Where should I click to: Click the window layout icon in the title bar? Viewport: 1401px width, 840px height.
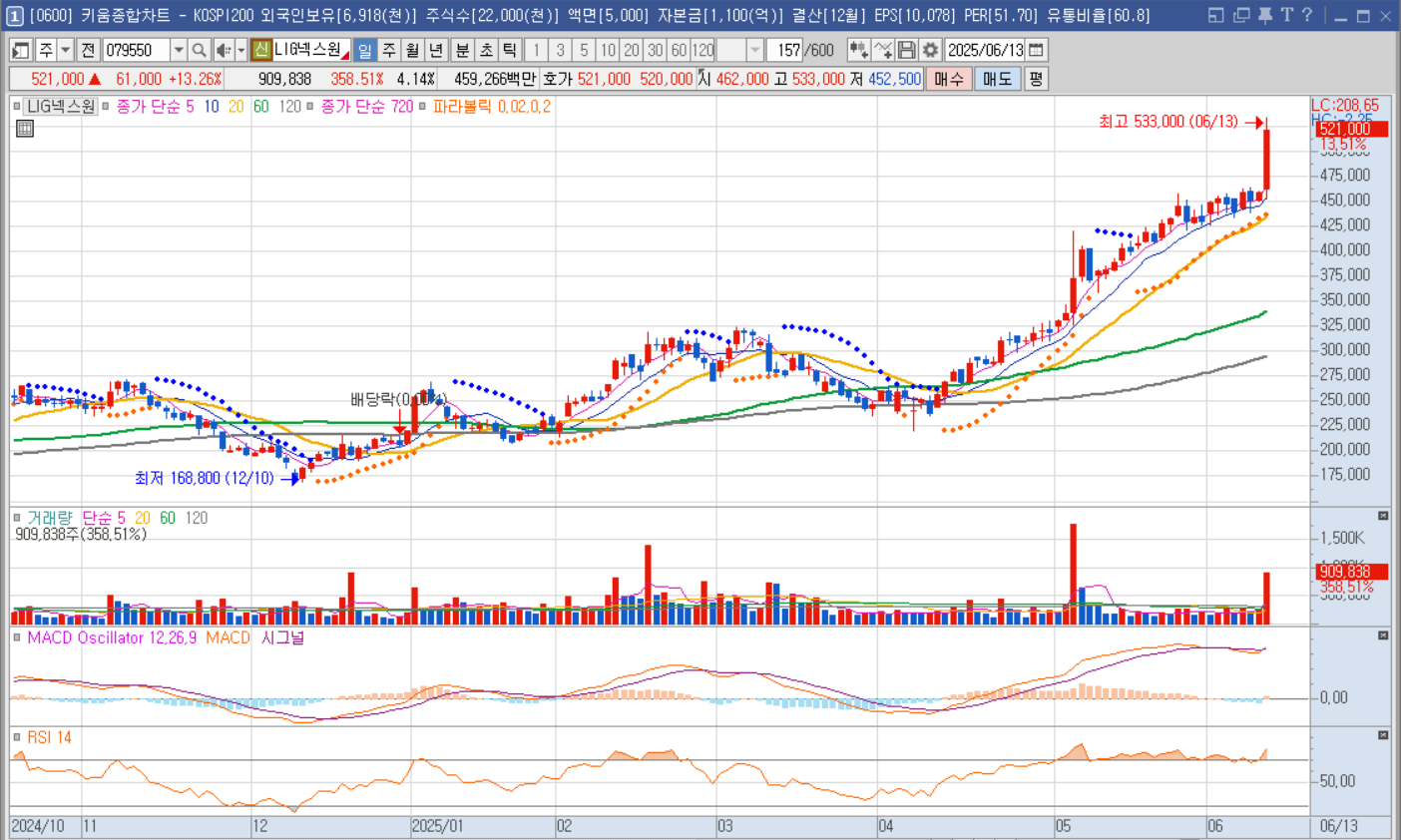pyautogui.click(x=1215, y=15)
